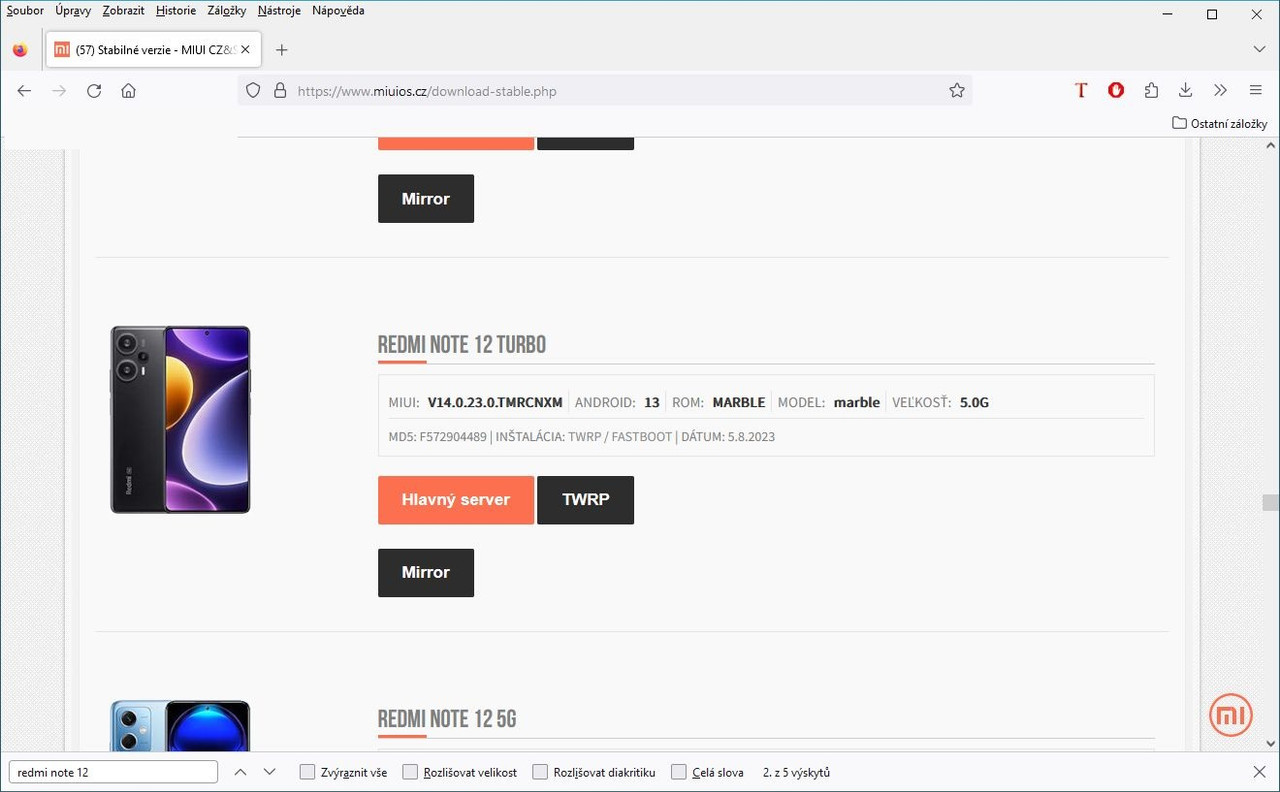Open the downloads arrow icon
The image size is (1280, 792).
click(1185, 91)
